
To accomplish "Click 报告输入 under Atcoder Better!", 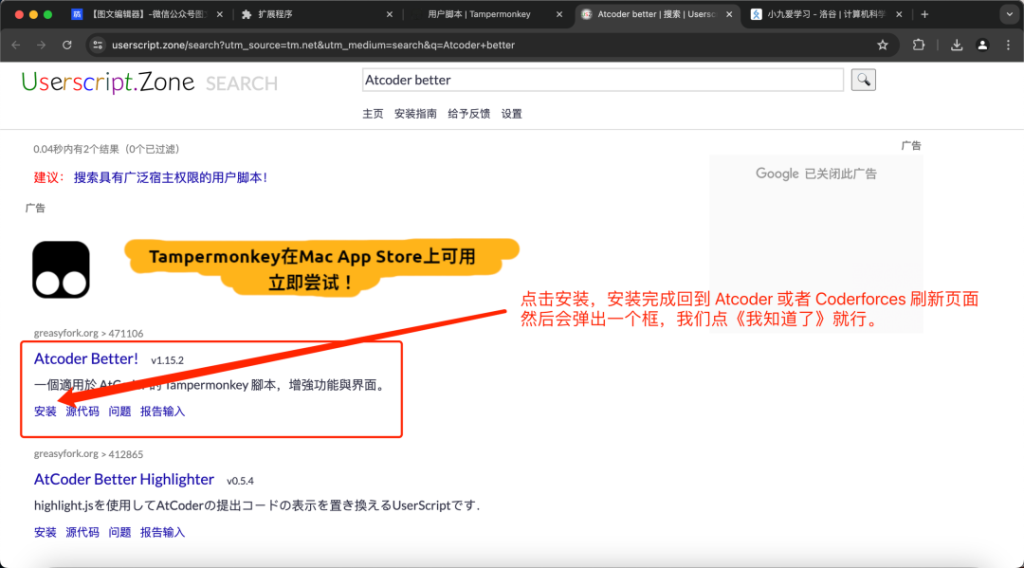I will [x=163, y=411].
